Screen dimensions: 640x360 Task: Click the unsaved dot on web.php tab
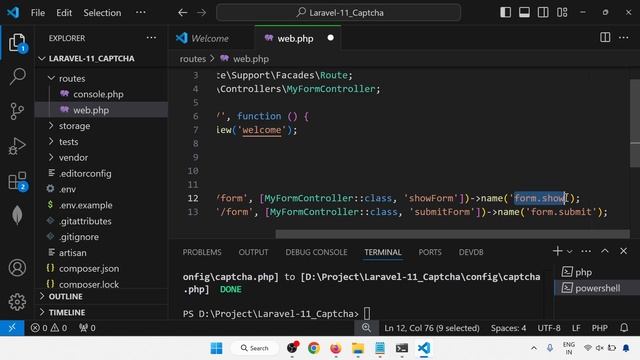tap(331, 38)
